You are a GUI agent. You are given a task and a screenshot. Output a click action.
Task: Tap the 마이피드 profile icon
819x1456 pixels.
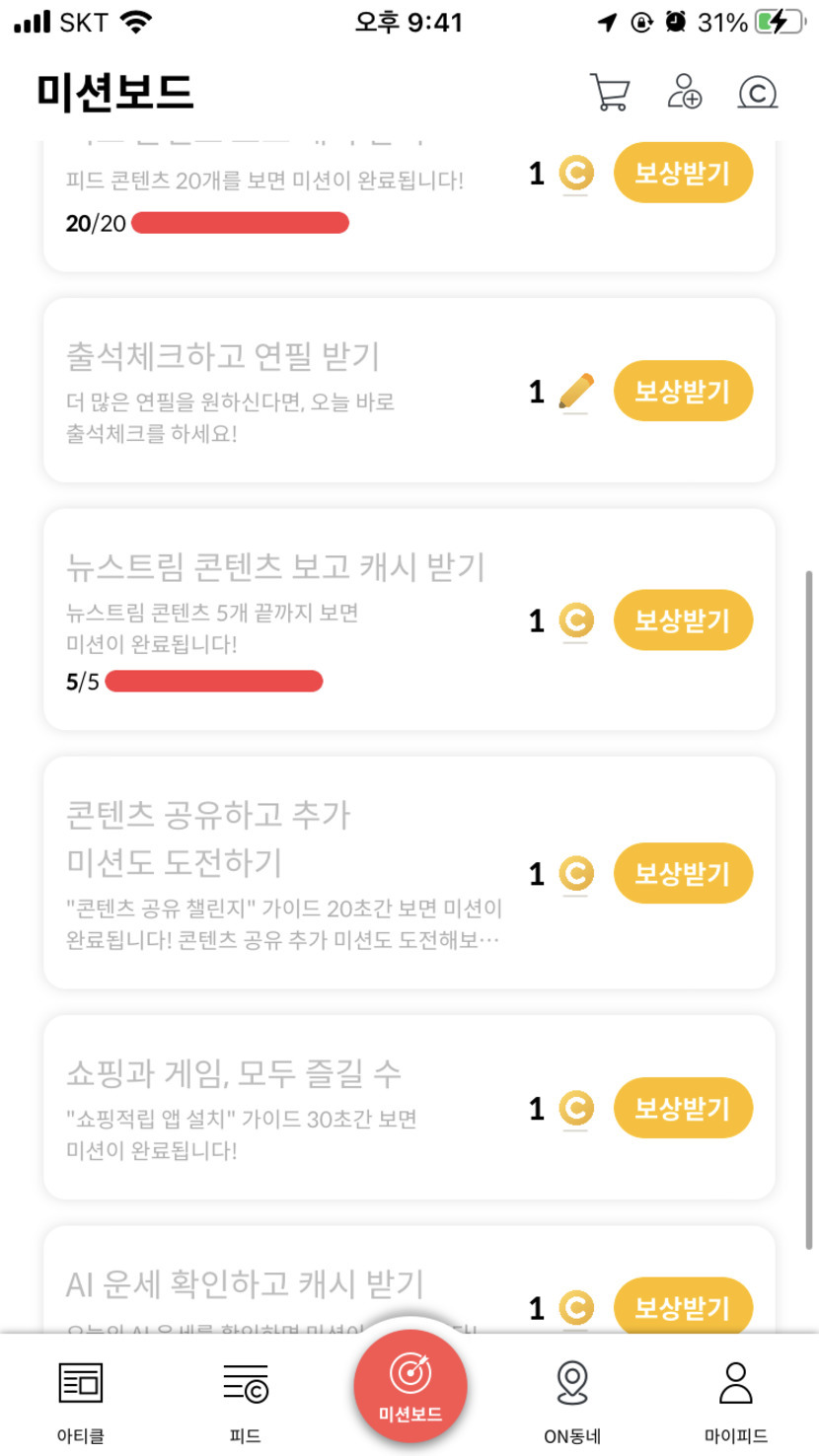(x=735, y=1383)
